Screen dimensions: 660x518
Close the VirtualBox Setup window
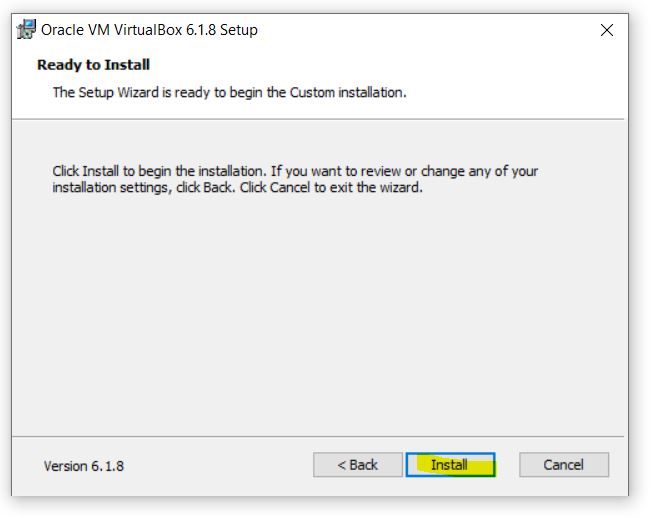[606, 30]
